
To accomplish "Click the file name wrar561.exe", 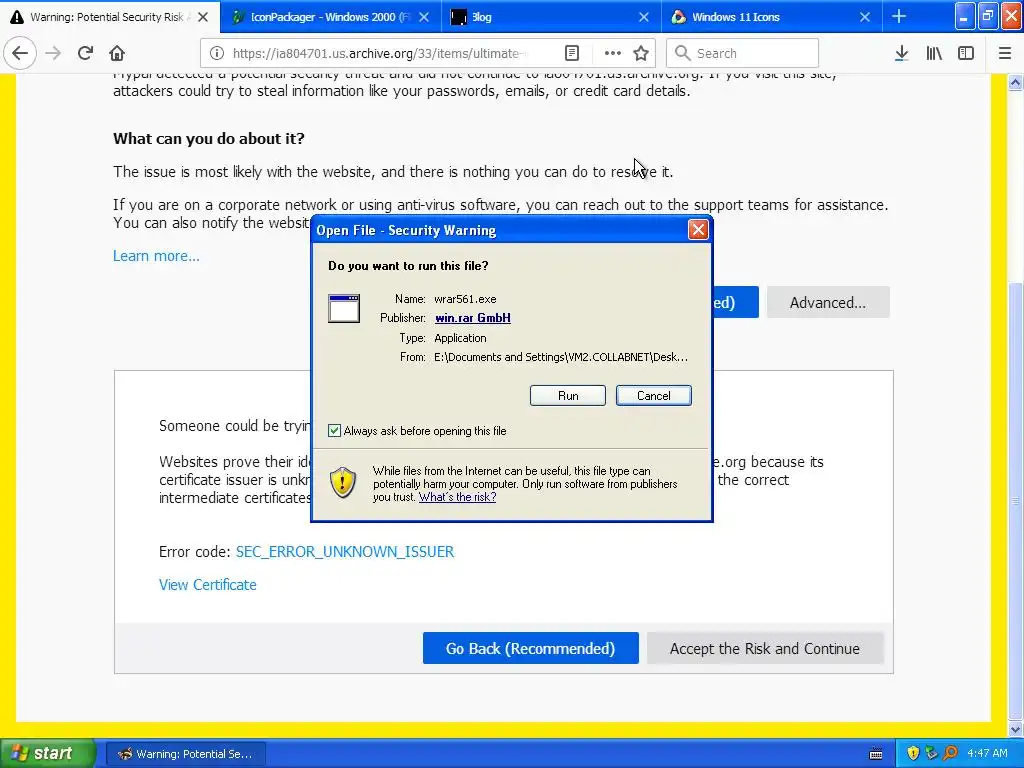I will [465, 299].
